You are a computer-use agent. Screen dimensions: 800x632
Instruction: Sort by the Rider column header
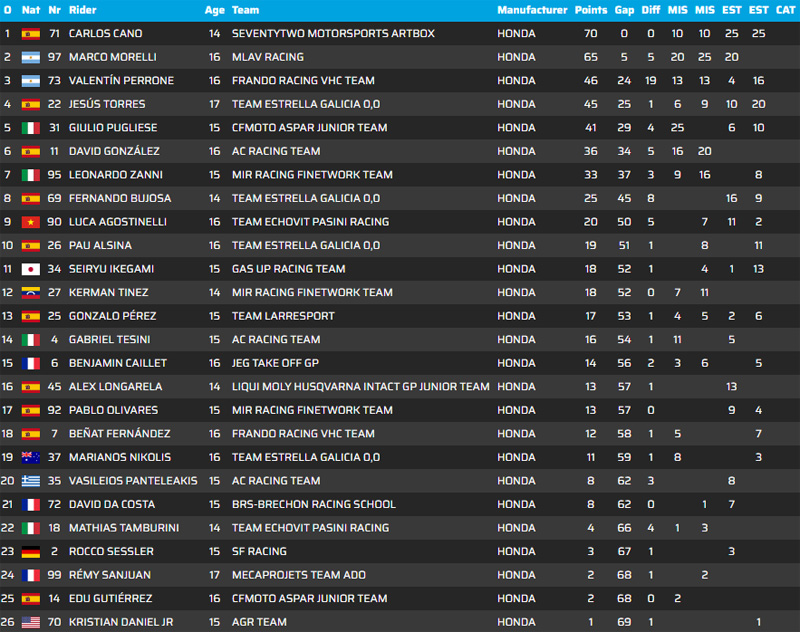tap(83, 10)
